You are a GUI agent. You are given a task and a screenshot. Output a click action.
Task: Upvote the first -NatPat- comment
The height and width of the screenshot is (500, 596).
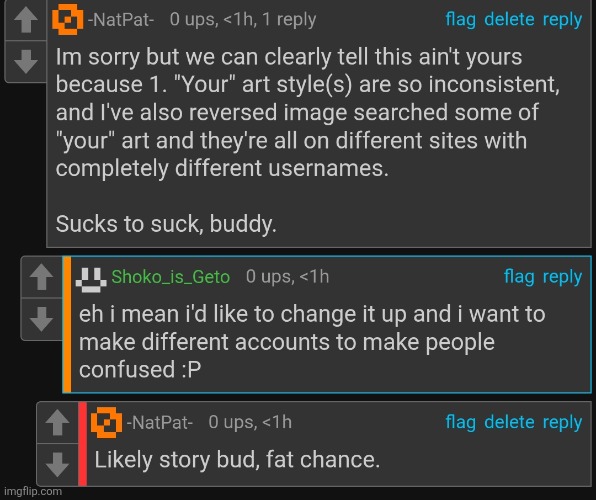(x=25, y=19)
